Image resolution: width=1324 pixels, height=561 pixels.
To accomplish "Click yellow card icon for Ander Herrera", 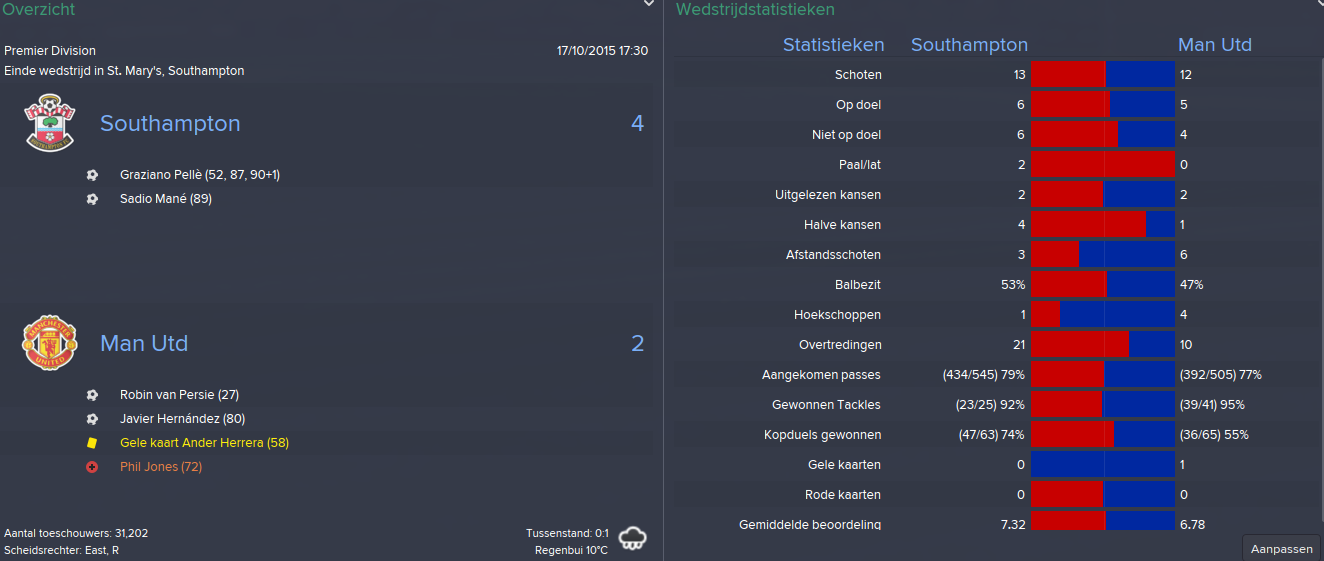I will click(x=92, y=443).
